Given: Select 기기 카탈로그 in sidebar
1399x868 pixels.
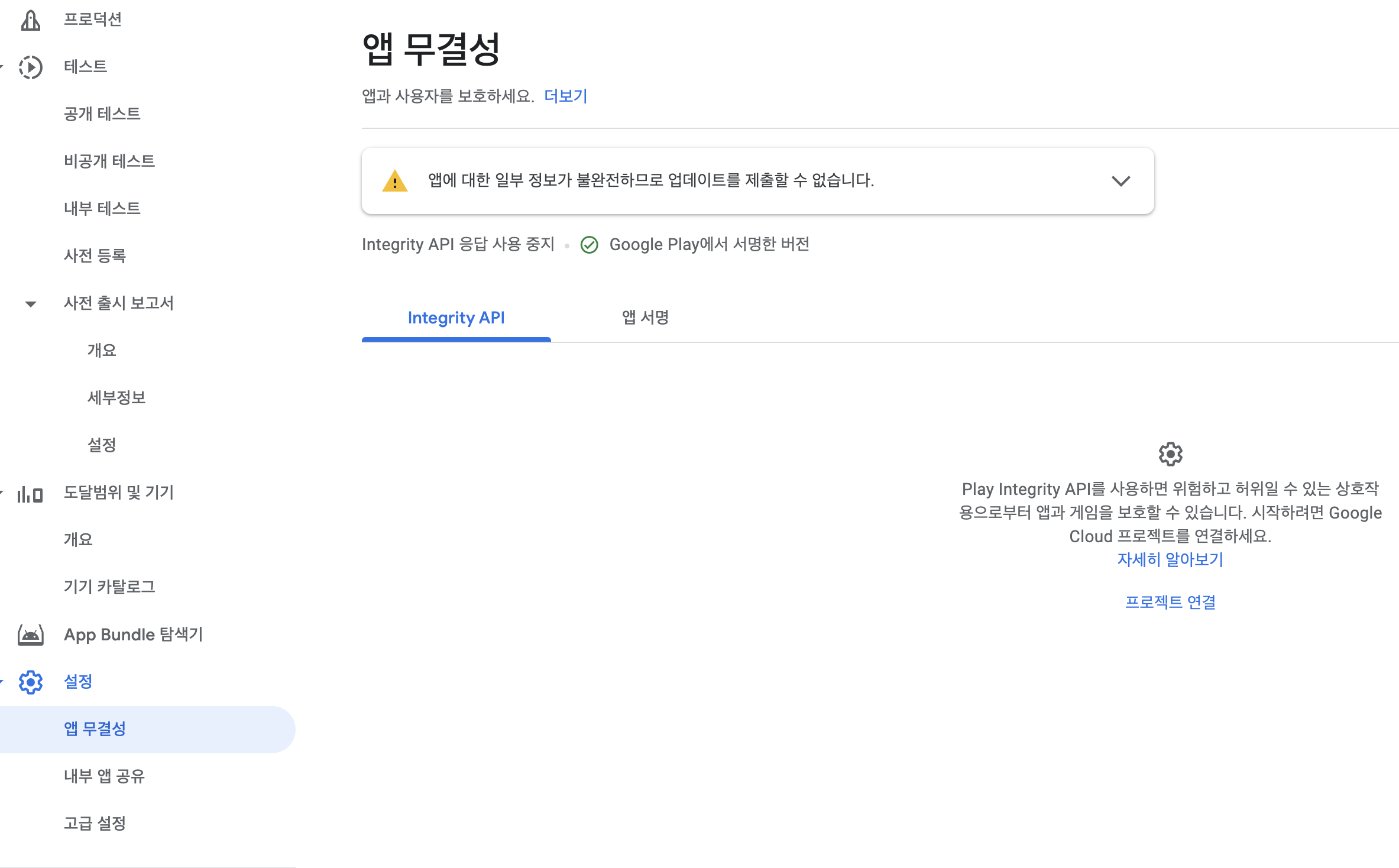Looking at the screenshot, I should pyautogui.click(x=109, y=587).
